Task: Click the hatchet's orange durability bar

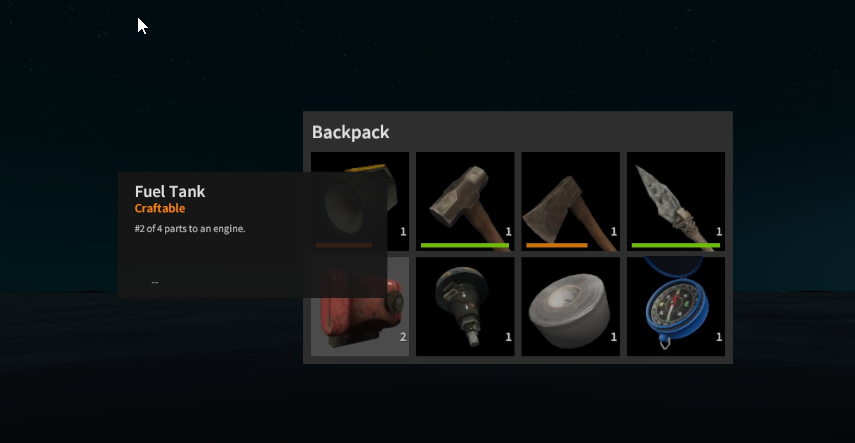Action: (557, 246)
